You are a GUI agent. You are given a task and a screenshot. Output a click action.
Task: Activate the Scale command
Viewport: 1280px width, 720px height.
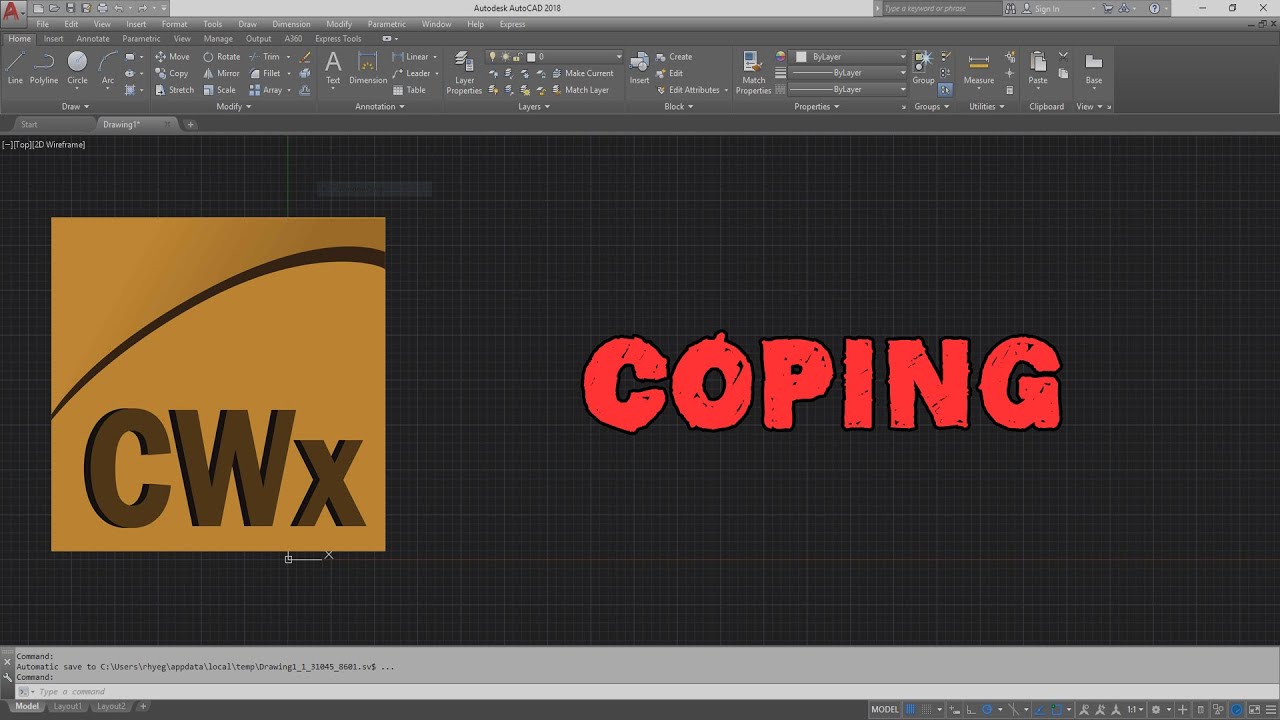click(220, 90)
